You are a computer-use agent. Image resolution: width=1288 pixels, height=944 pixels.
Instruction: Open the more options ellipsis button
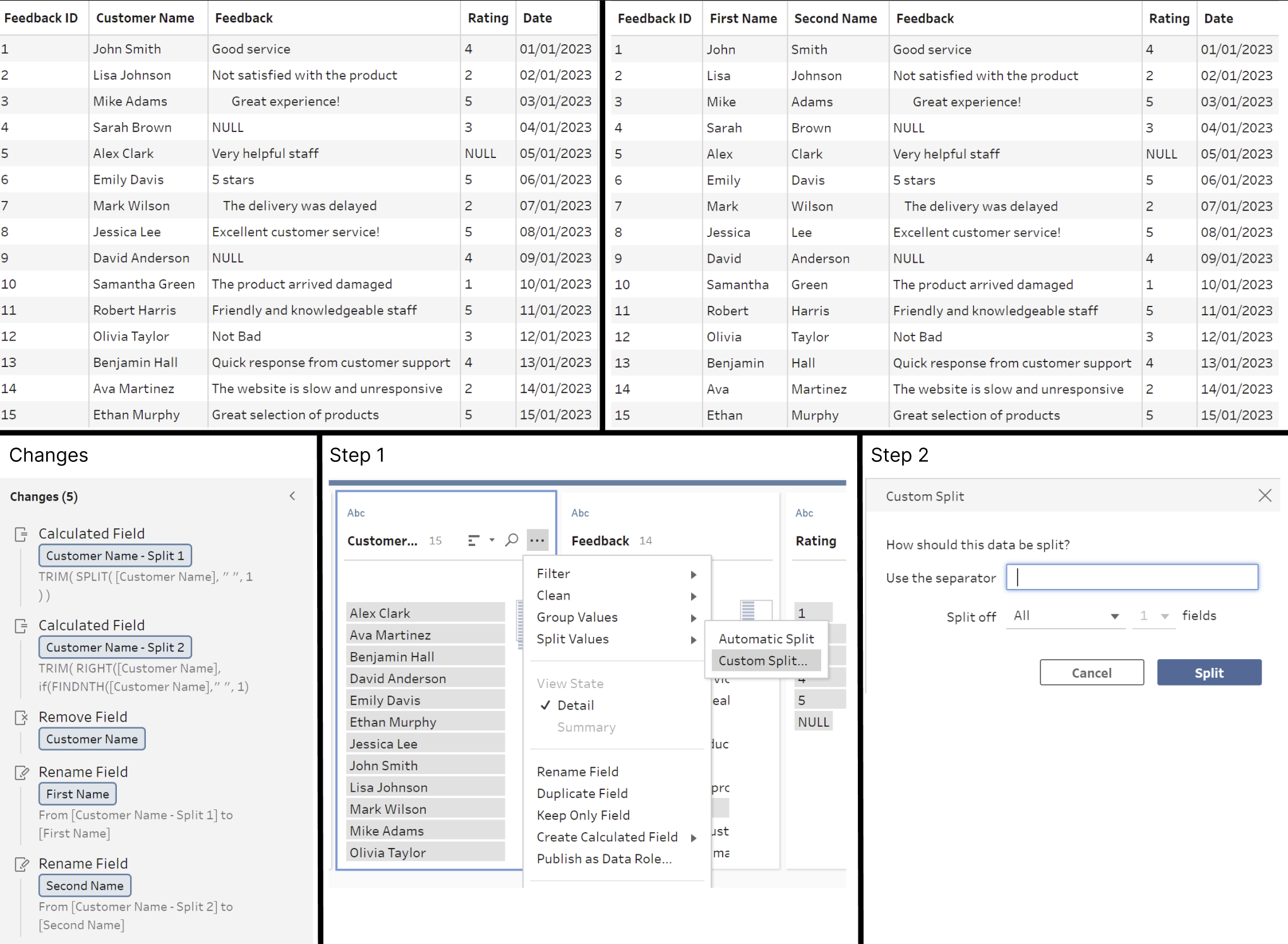[x=537, y=540]
